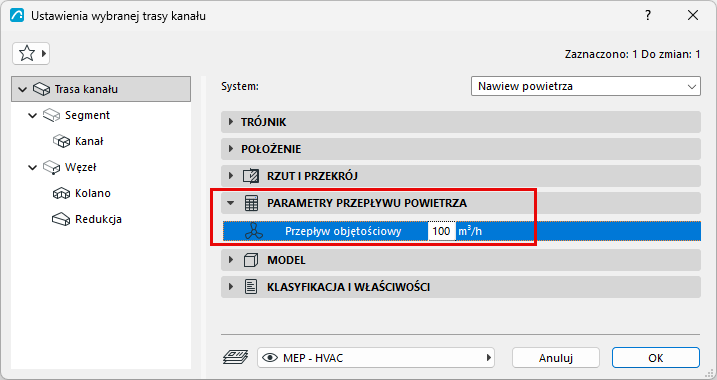Screen dimensions: 717x380
Task: Open the MEP - HVAC layer popup
Action: click(x=376, y=358)
